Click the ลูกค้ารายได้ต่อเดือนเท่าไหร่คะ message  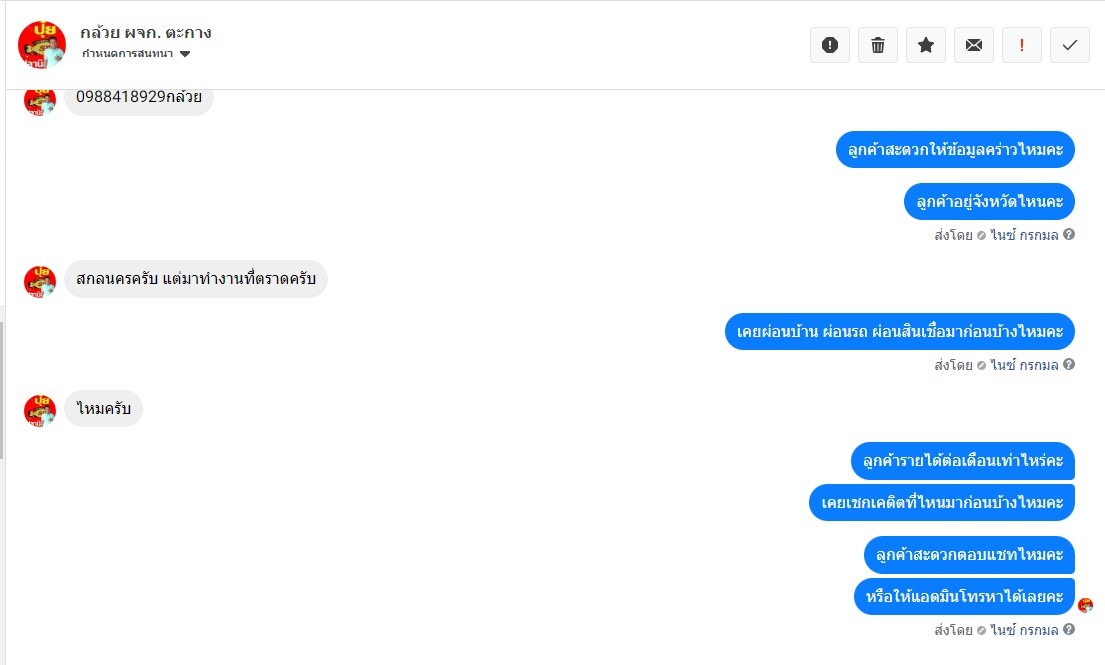click(x=964, y=461)
